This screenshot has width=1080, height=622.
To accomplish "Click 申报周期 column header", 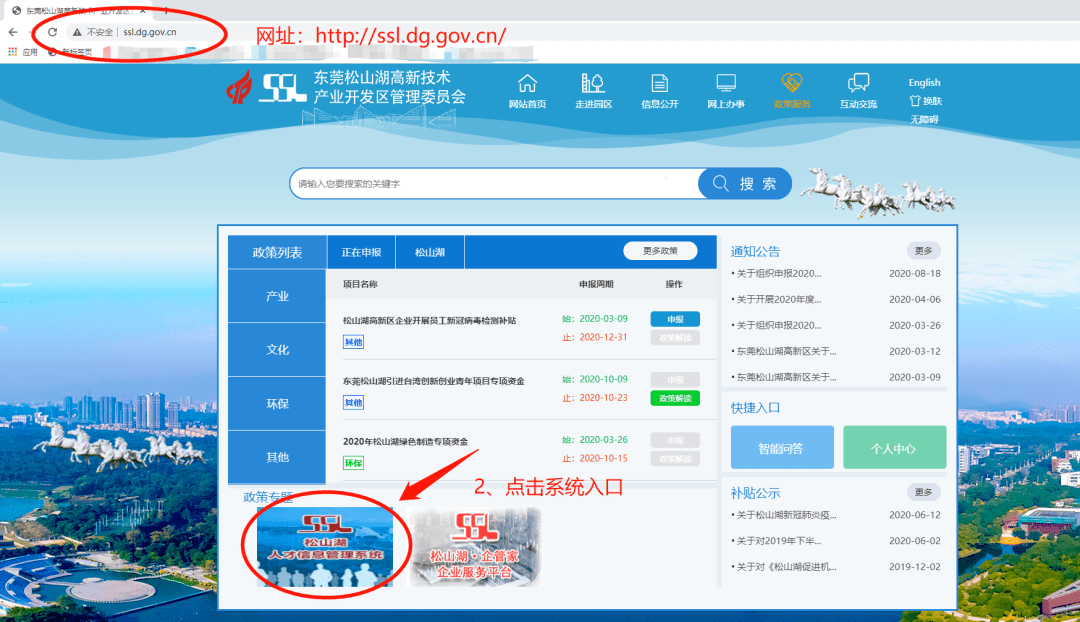I will tap(596, 284).
